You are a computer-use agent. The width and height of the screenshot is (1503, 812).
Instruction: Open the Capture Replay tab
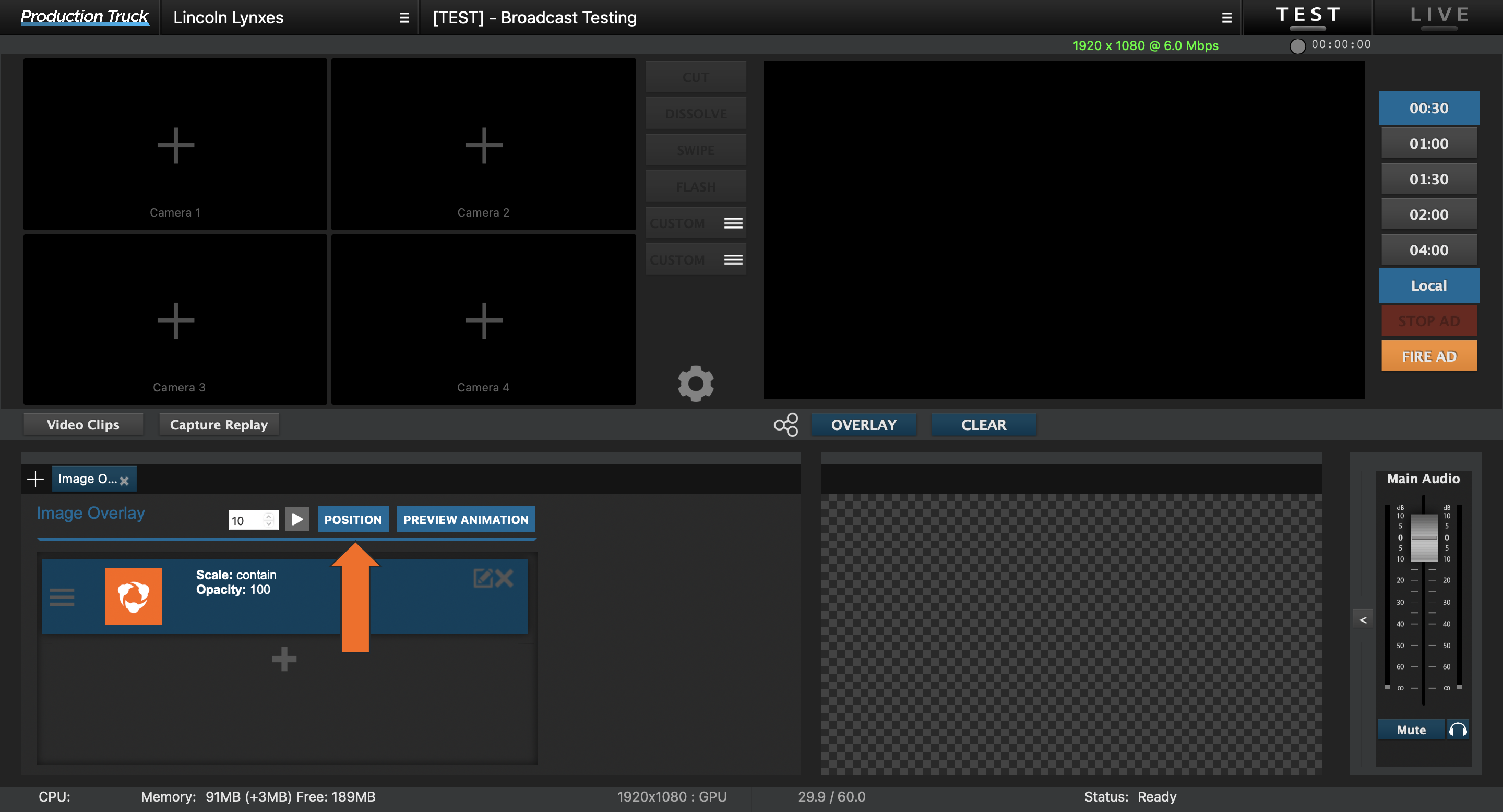pos(219,425)
